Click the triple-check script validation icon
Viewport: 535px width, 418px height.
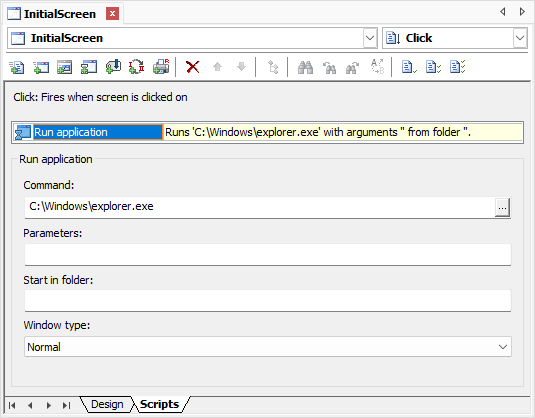coord(458,67)
